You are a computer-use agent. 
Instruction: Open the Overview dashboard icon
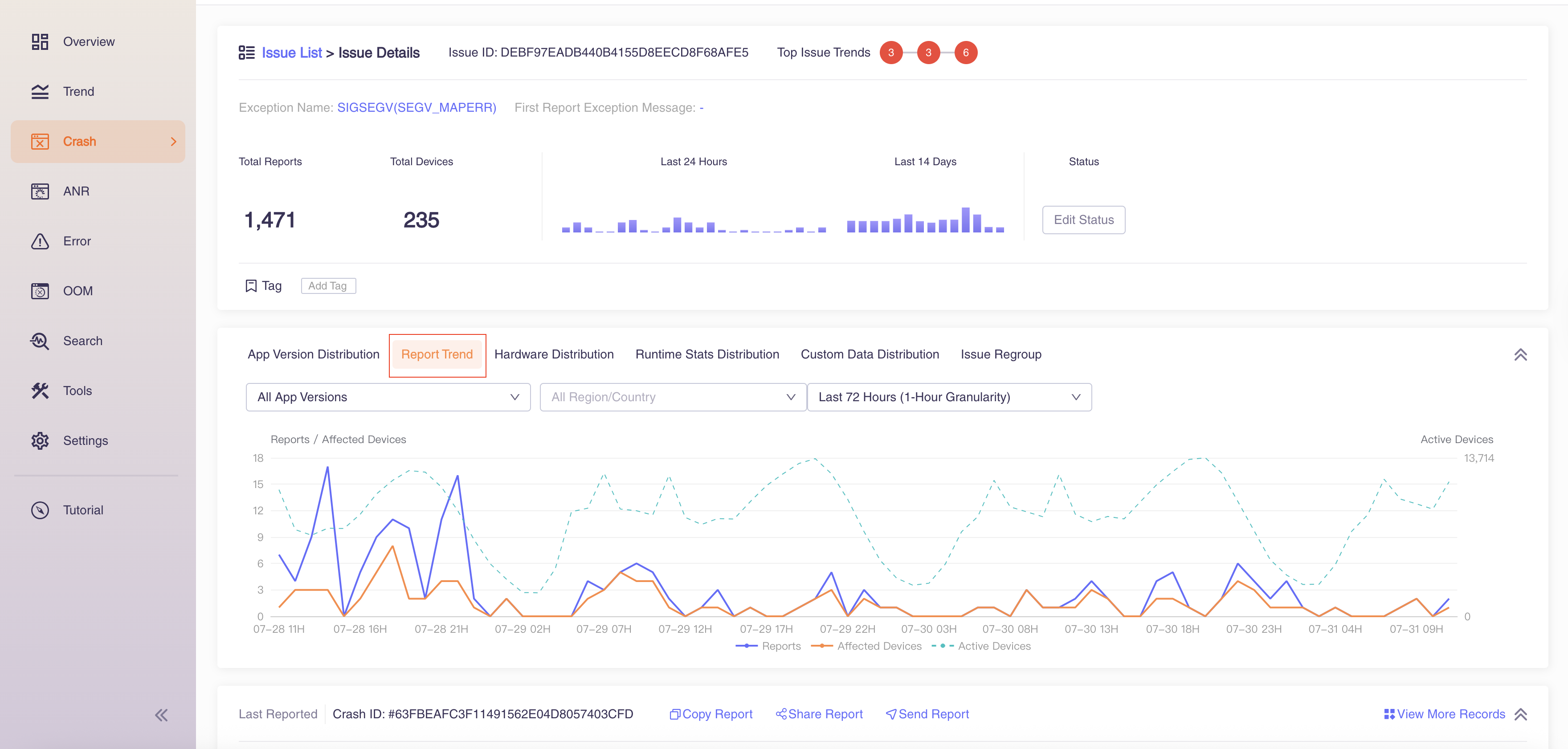tap(40, 41)
